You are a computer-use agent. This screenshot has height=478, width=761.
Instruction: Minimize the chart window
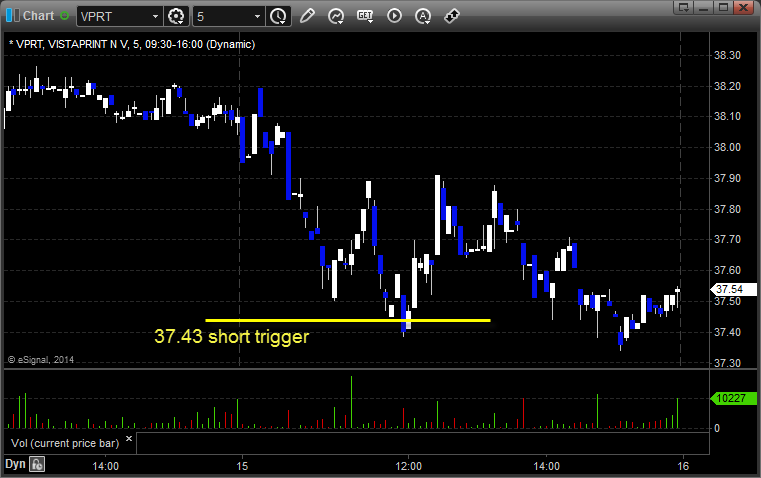pyautogui.click(x=703, y=7)
